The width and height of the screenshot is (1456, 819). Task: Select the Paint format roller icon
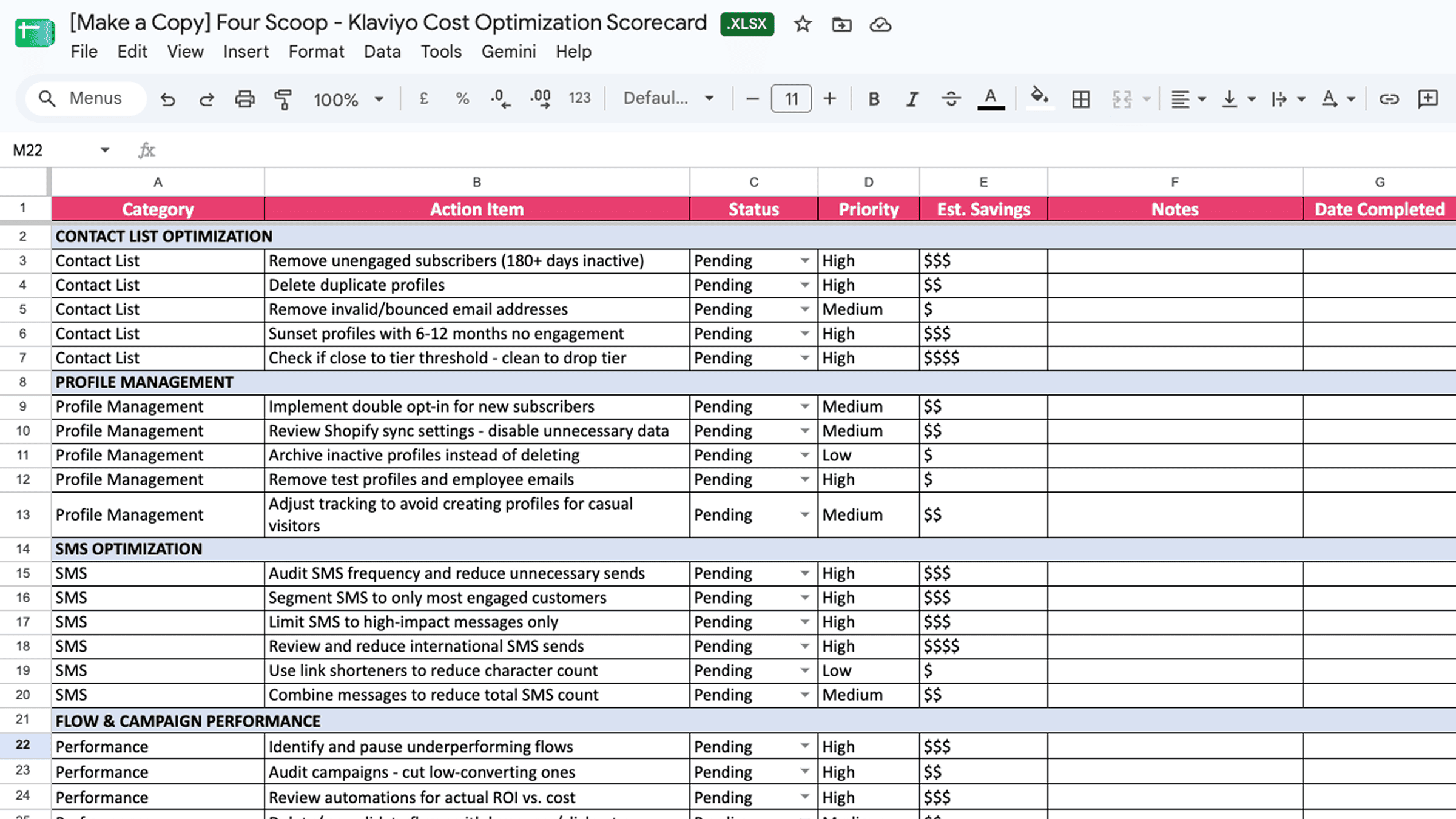[283, 99]
